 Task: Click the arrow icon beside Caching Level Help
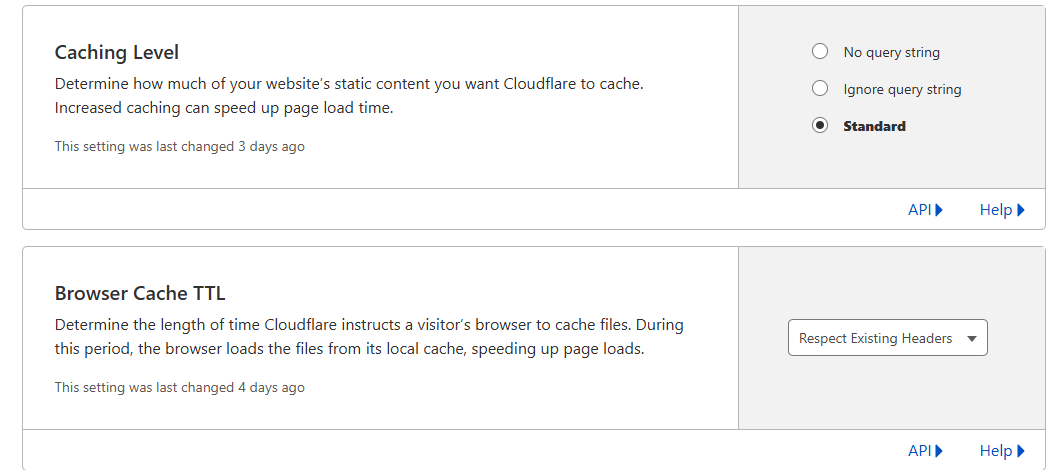1021,210
